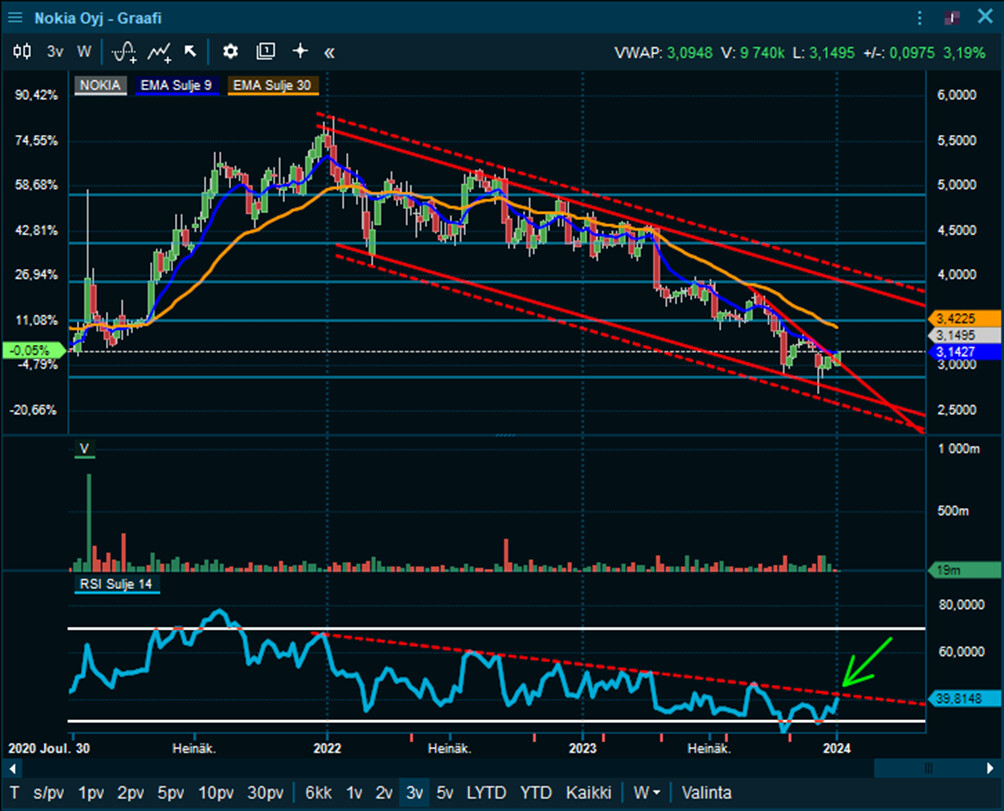The image size is (1004, 811).
Task: Click the EMA Sulje 9 legend label
Action: click(176, 86)
